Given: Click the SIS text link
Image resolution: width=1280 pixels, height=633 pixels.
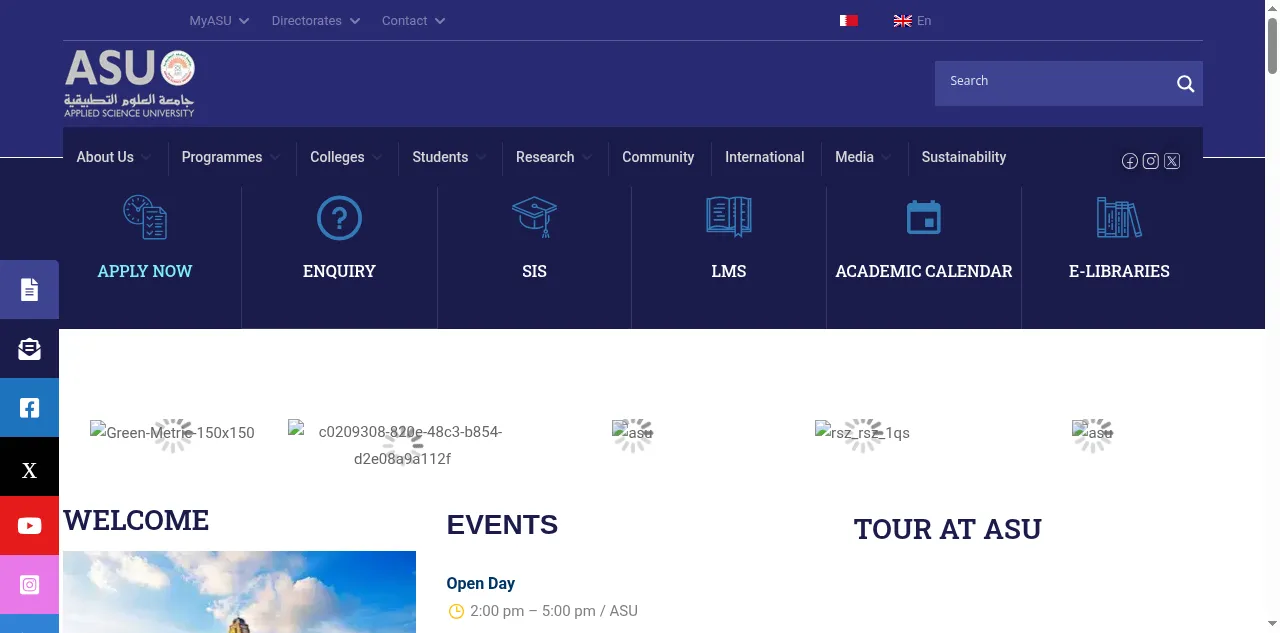Looking at the screenshot, I should [534, 271].
